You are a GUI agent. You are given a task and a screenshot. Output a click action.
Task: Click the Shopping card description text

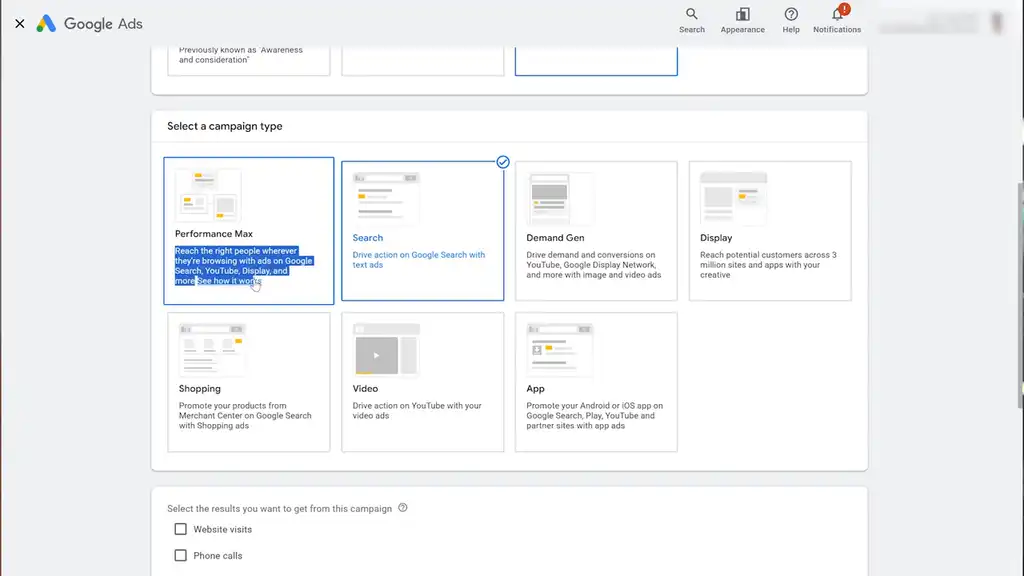245,415
